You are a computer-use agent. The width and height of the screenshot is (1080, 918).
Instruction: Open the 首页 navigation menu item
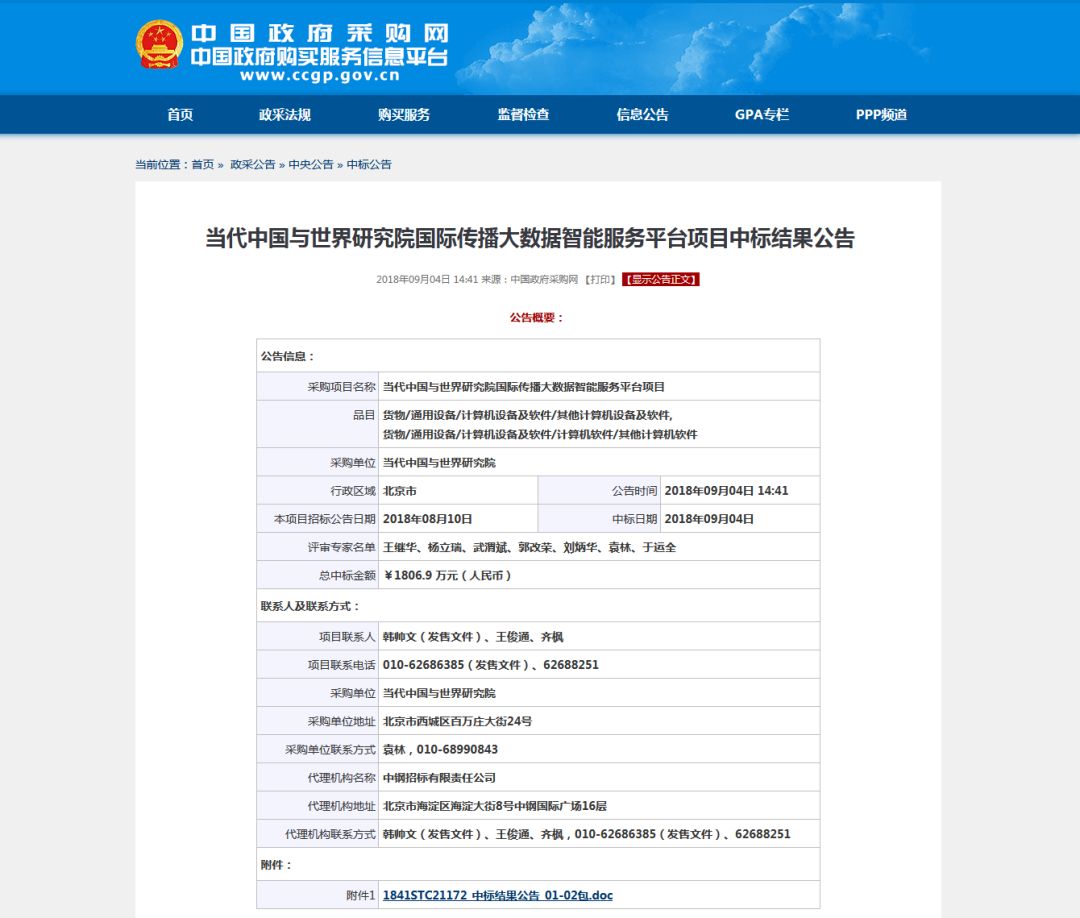(x=180, y=115)
